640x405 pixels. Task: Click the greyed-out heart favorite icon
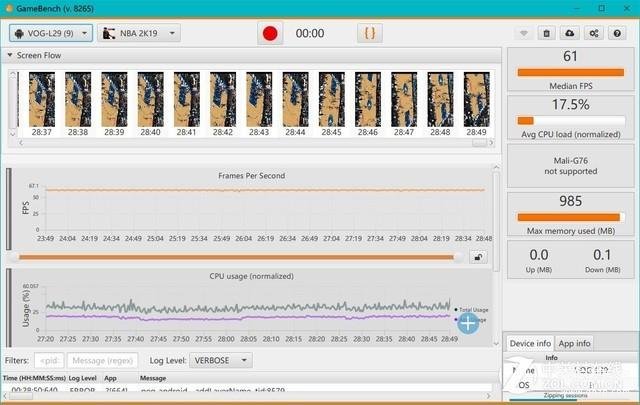click(524, 33)
